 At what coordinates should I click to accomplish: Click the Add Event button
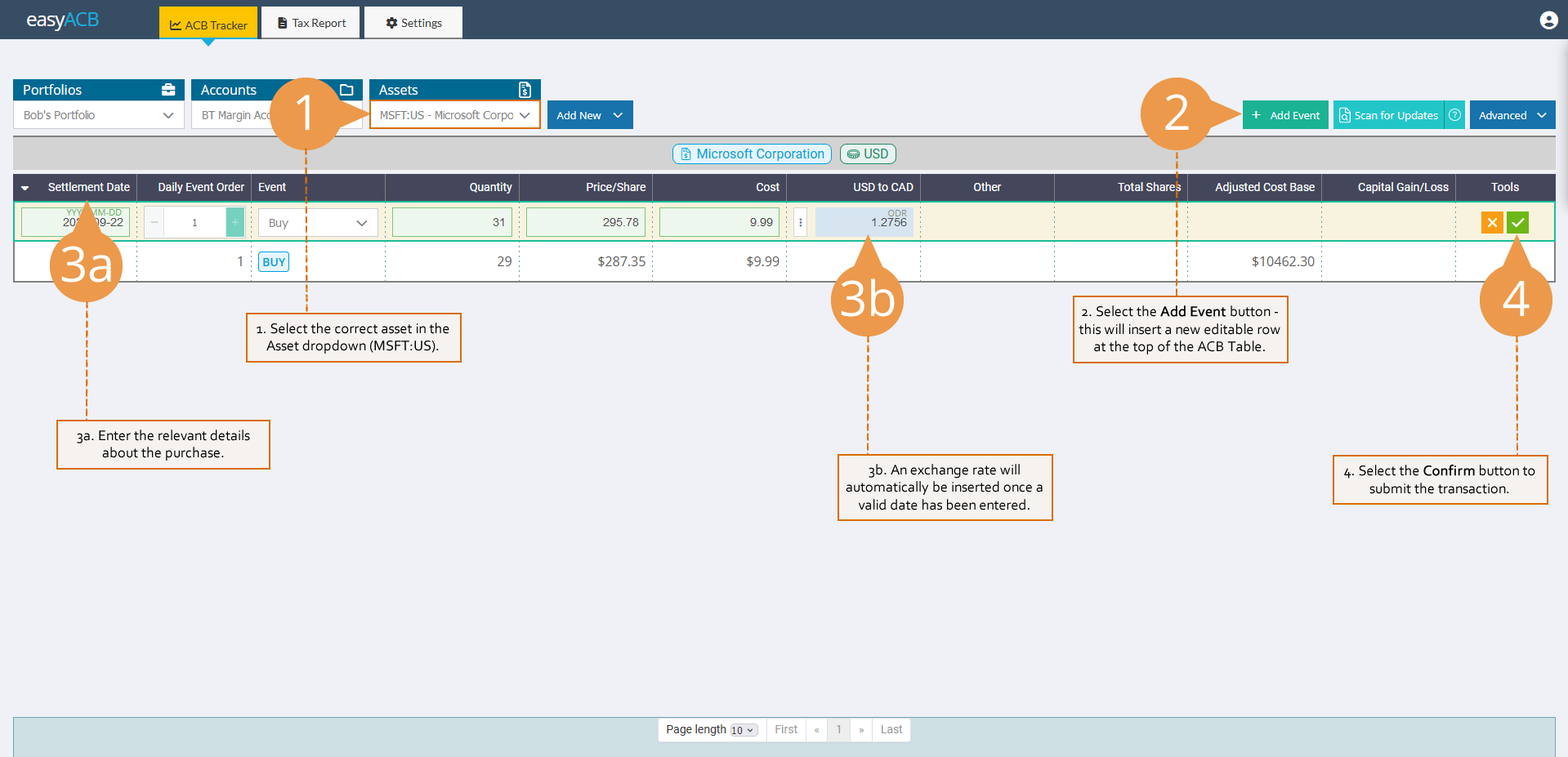click(x=1285, y=114)
